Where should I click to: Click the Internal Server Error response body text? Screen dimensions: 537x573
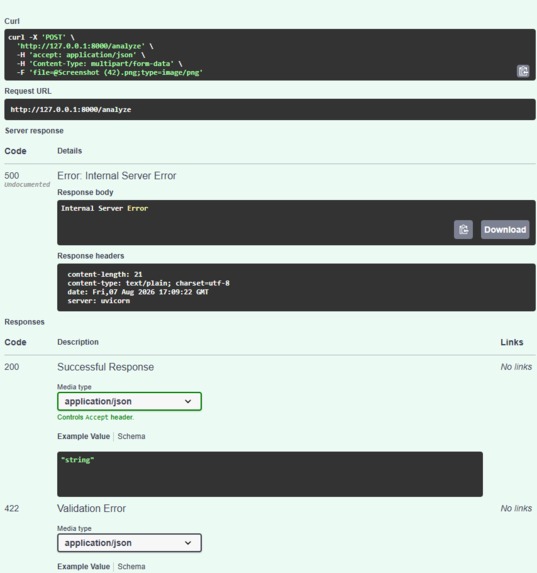pos(105,208)
